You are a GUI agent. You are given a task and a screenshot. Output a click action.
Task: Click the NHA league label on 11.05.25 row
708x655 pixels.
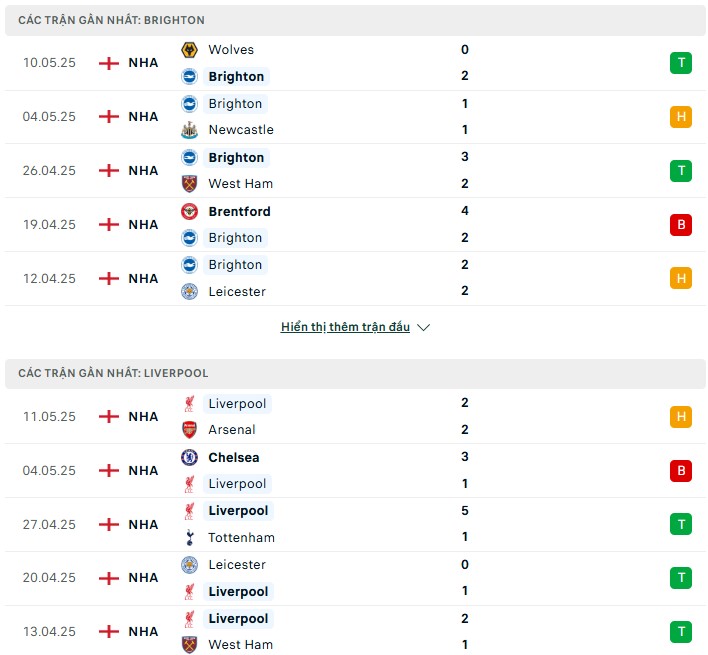[143, 417]
